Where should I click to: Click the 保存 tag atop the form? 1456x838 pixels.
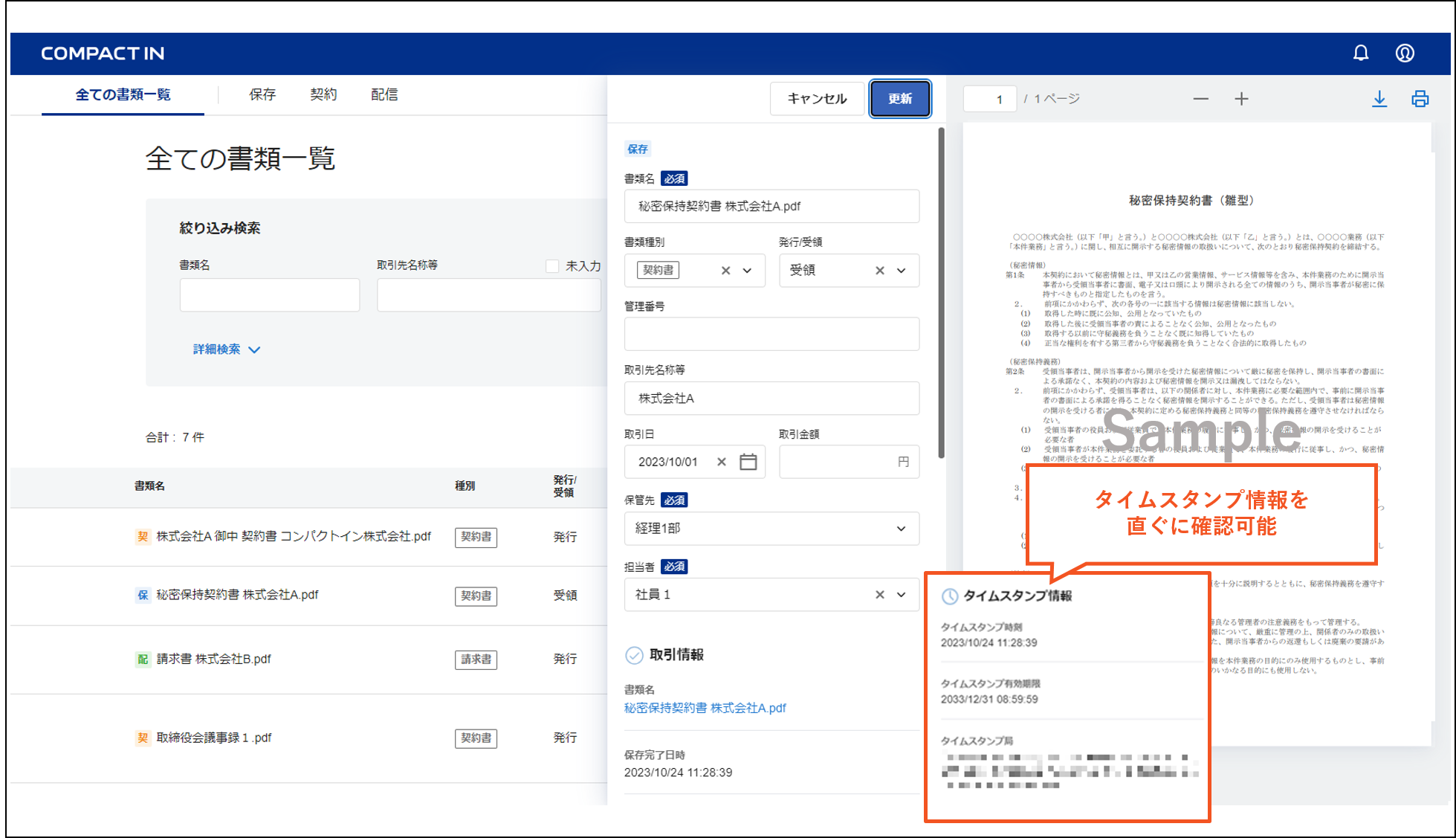[x=638, y=149]
